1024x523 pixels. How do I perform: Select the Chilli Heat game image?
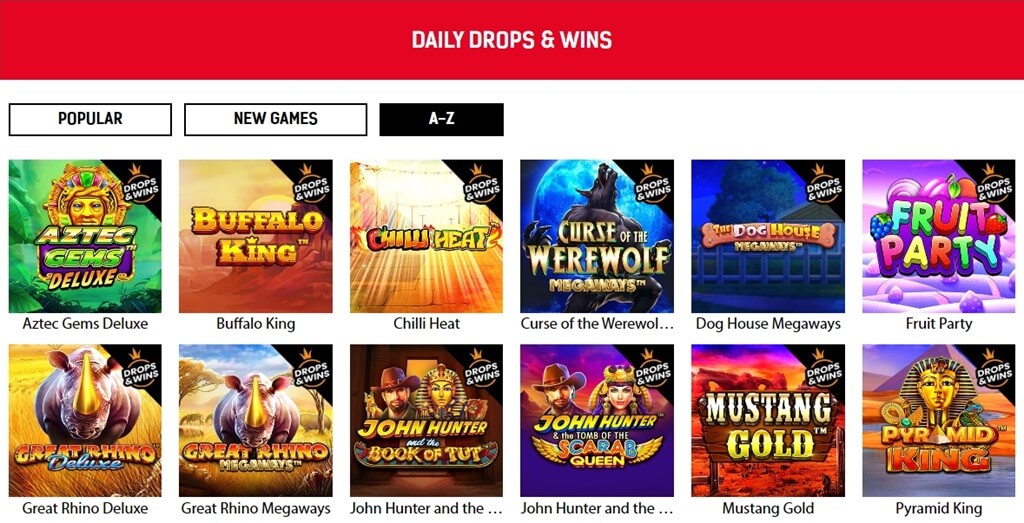point(426,236)
